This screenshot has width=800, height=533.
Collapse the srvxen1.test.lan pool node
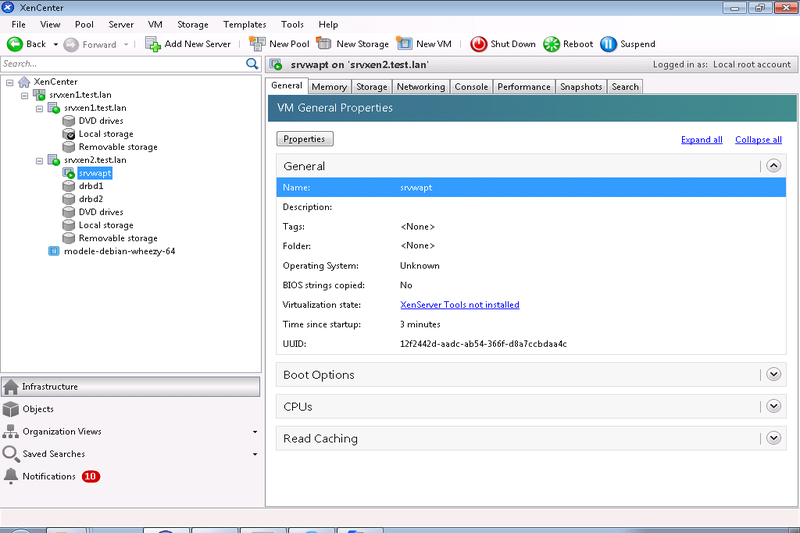(24, 95)
